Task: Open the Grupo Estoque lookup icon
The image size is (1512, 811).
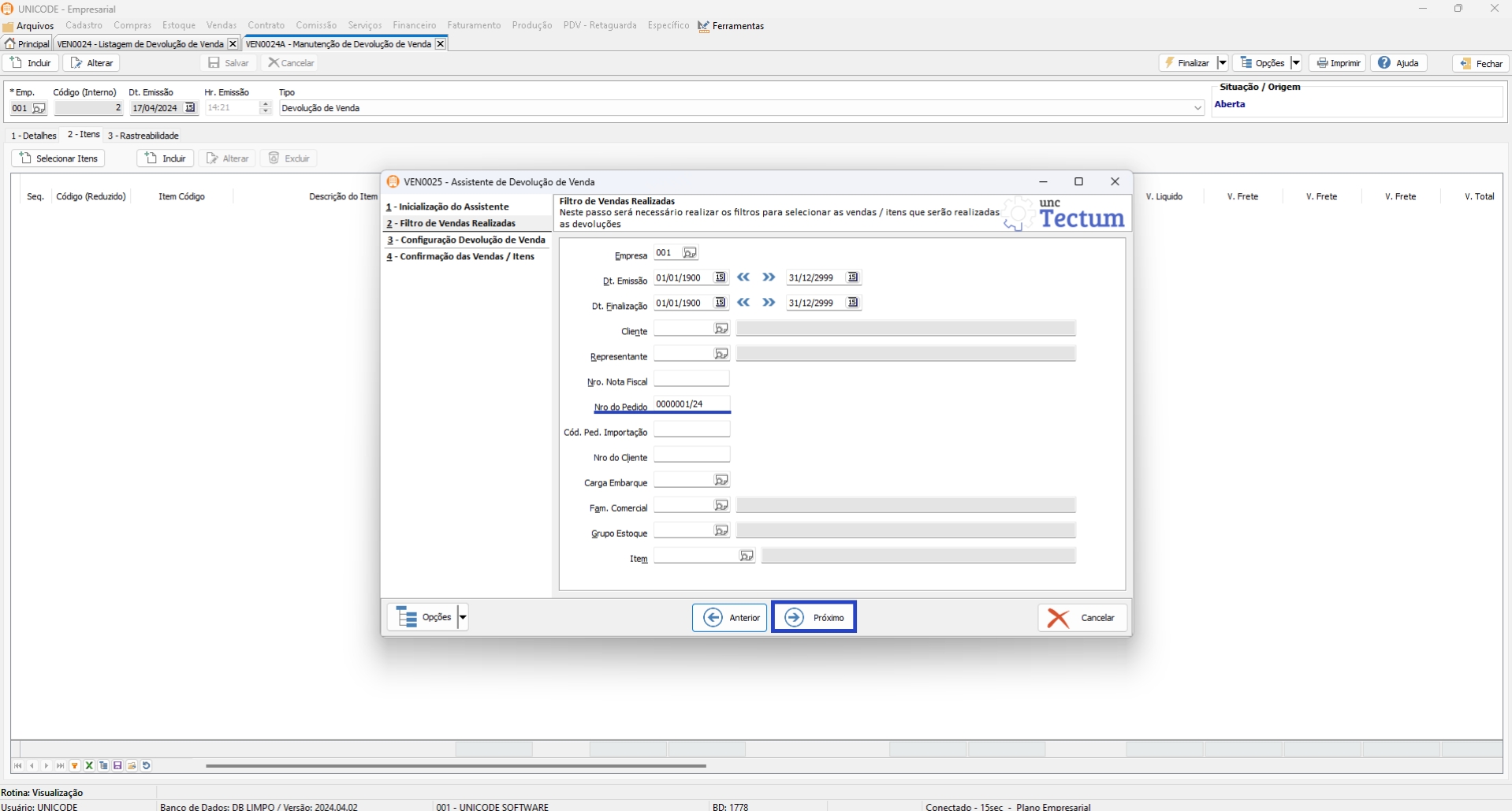Action: click(x=721, y=530)
